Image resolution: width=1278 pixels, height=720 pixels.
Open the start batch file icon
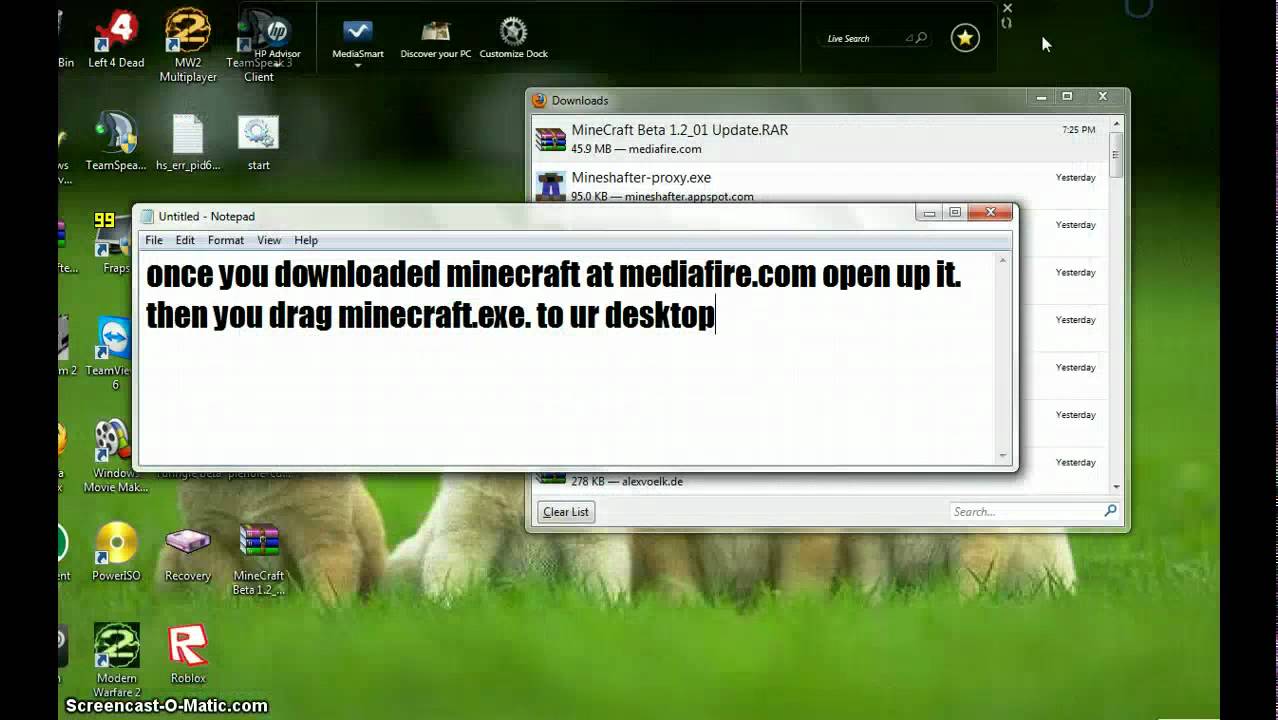pos(258,141)
